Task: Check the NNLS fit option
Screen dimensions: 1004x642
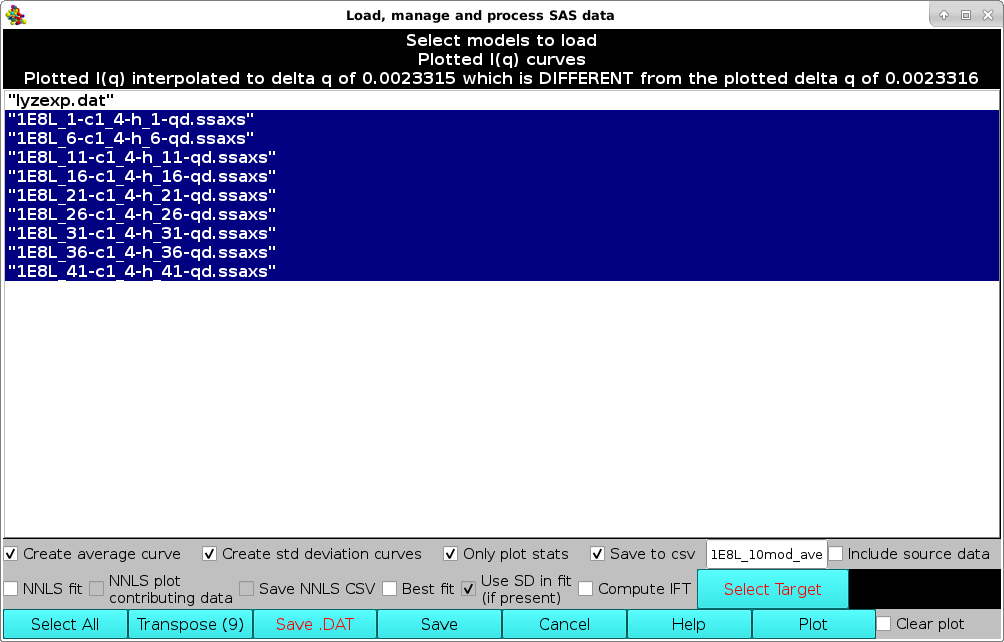Action: coord(11,589)
